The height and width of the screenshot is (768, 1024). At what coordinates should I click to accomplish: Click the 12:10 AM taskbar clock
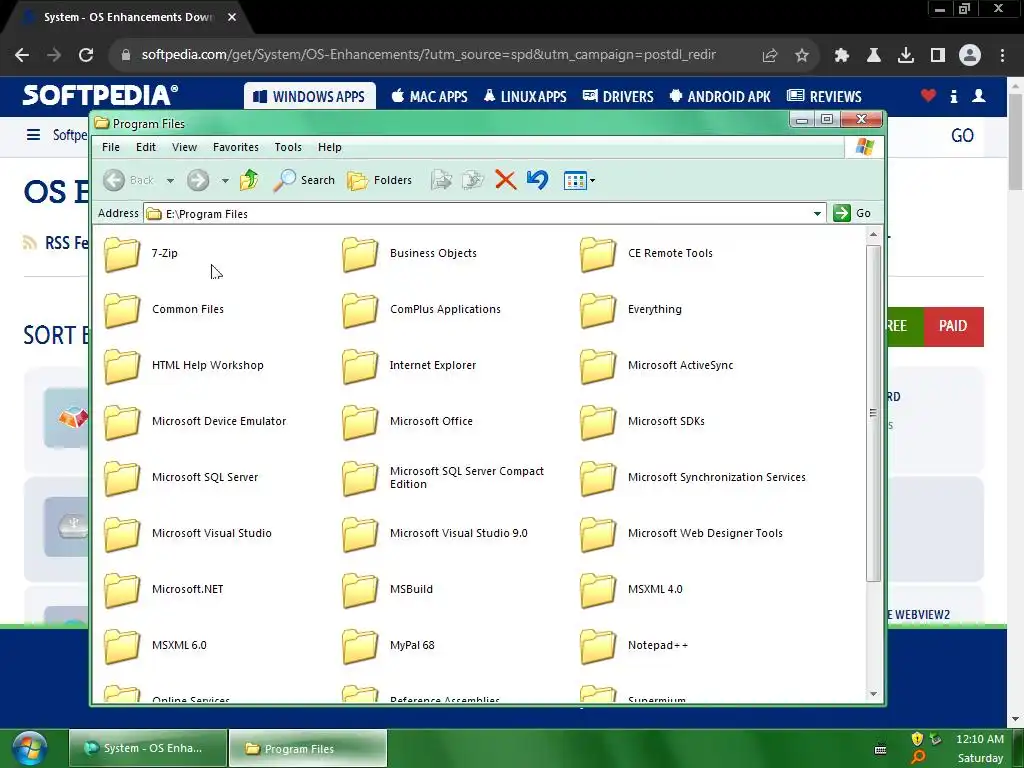point(980,739)
